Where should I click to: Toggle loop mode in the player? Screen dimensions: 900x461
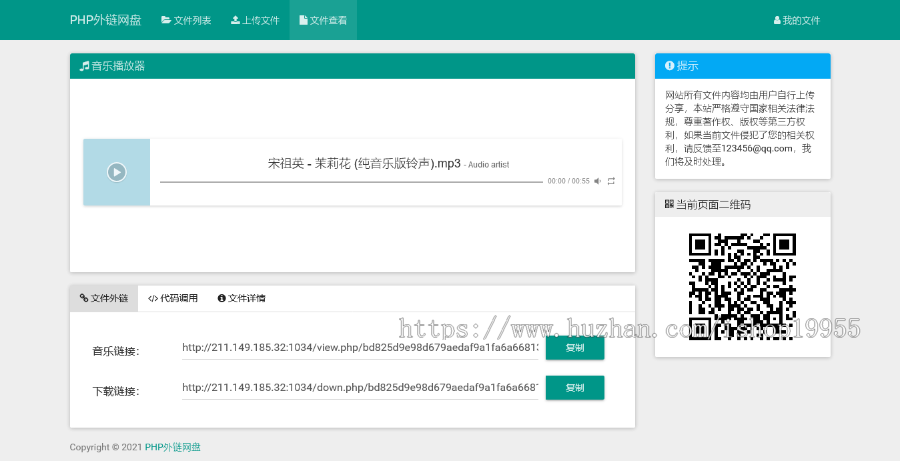click(611, 181)
